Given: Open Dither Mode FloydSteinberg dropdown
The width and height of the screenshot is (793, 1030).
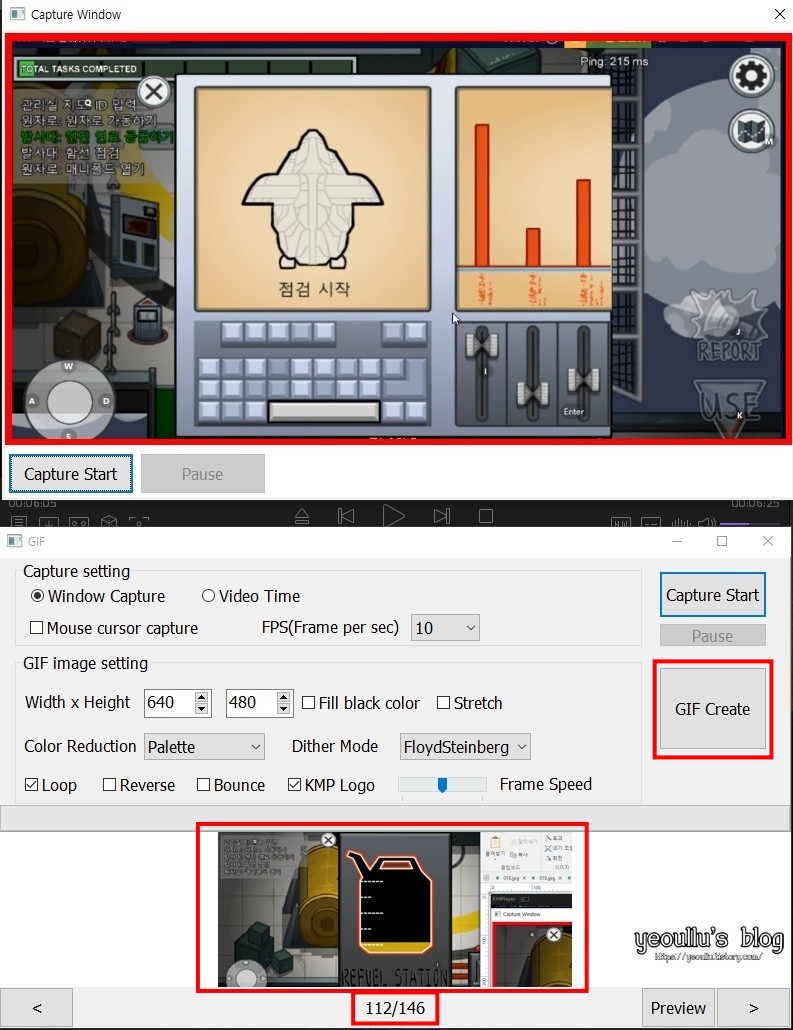Looking at the screenshot, I should (464, 747).
